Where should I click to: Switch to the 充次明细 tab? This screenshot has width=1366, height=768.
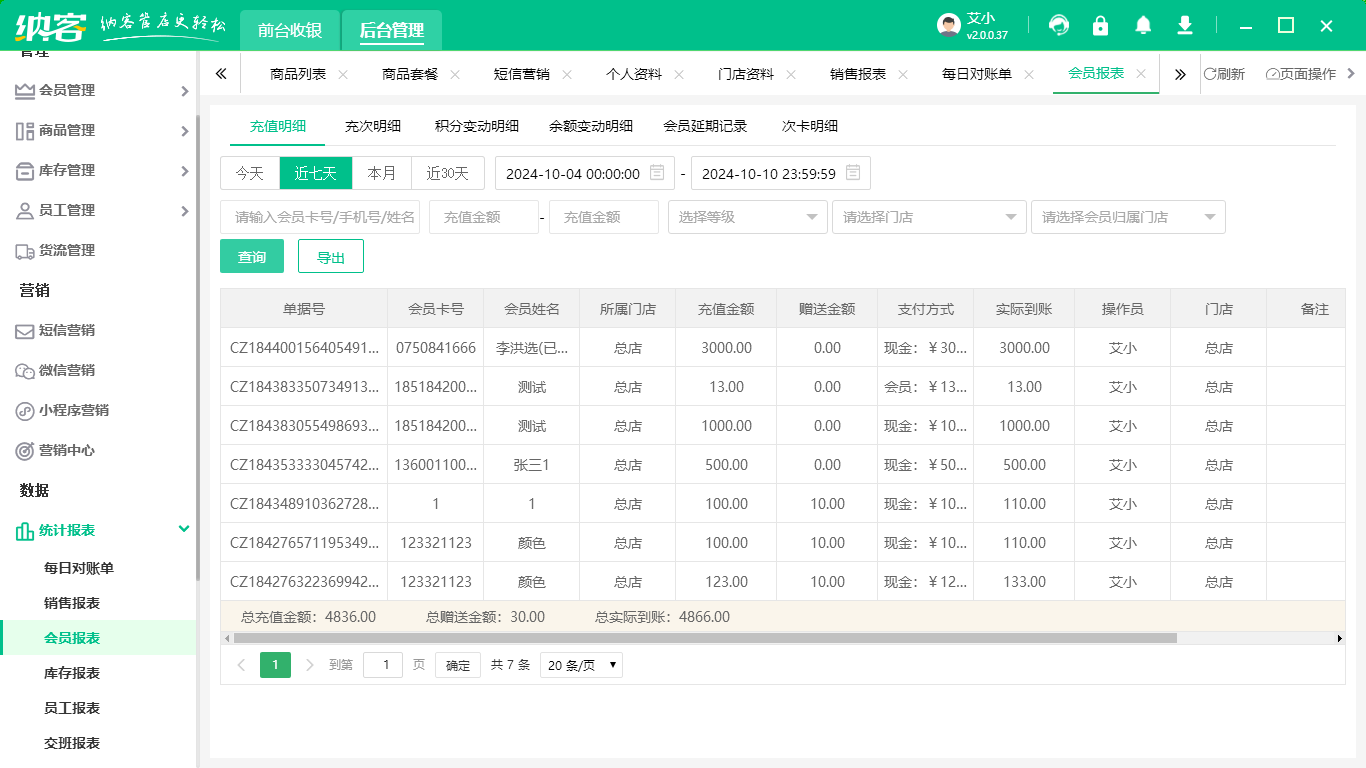pos(373,126)
